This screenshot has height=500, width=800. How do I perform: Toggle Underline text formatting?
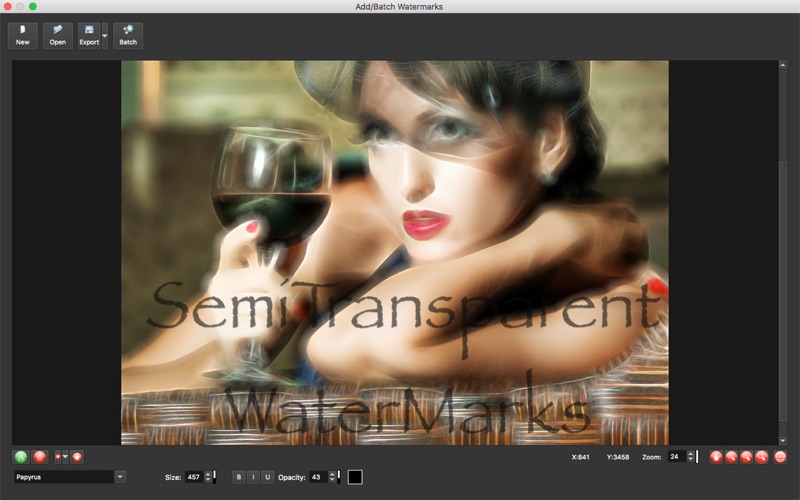267,477
